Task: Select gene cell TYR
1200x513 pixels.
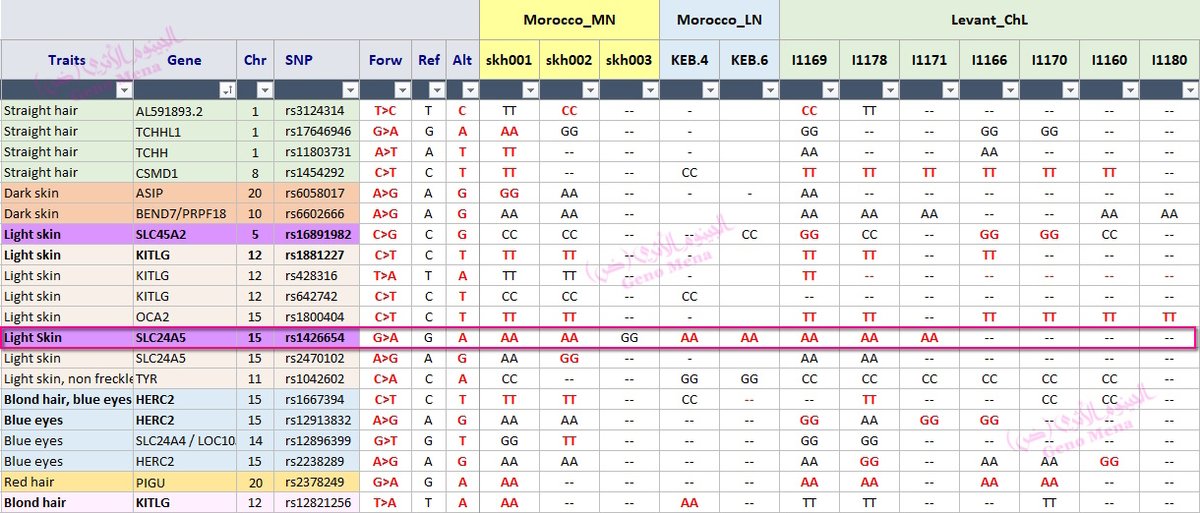Action: coord(184,379)
